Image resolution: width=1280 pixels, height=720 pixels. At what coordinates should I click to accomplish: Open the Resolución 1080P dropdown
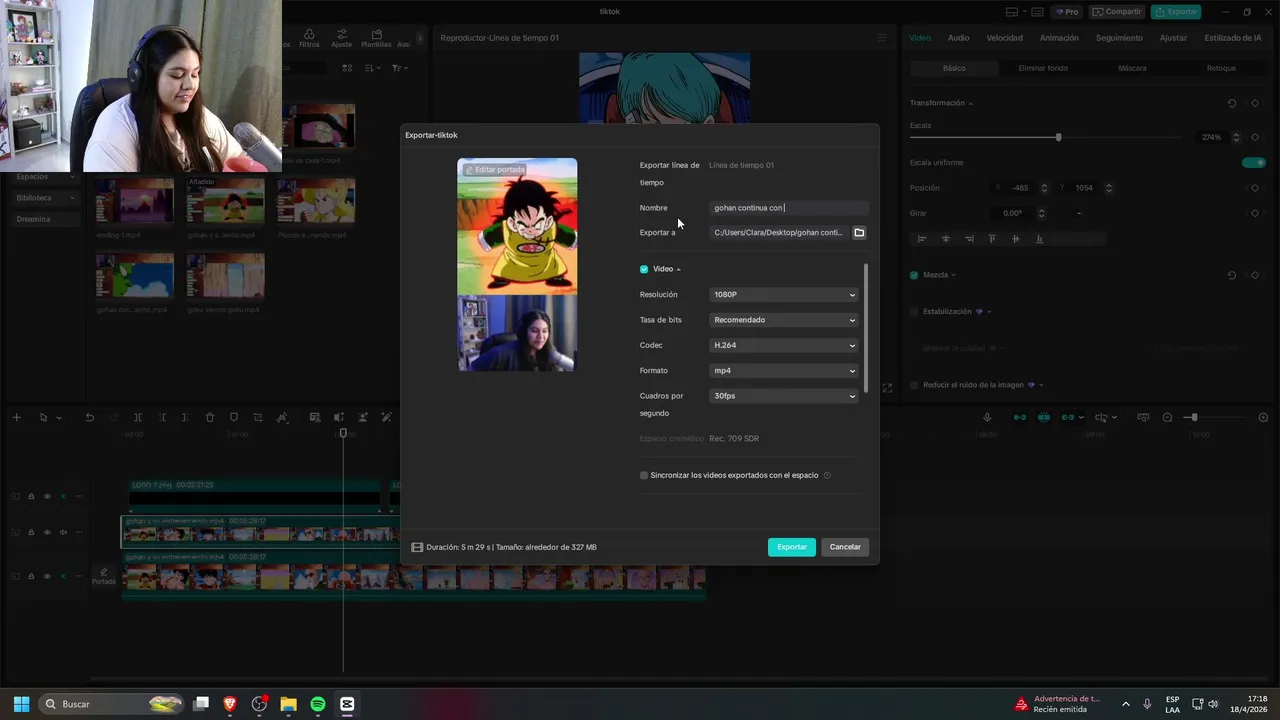784,295
